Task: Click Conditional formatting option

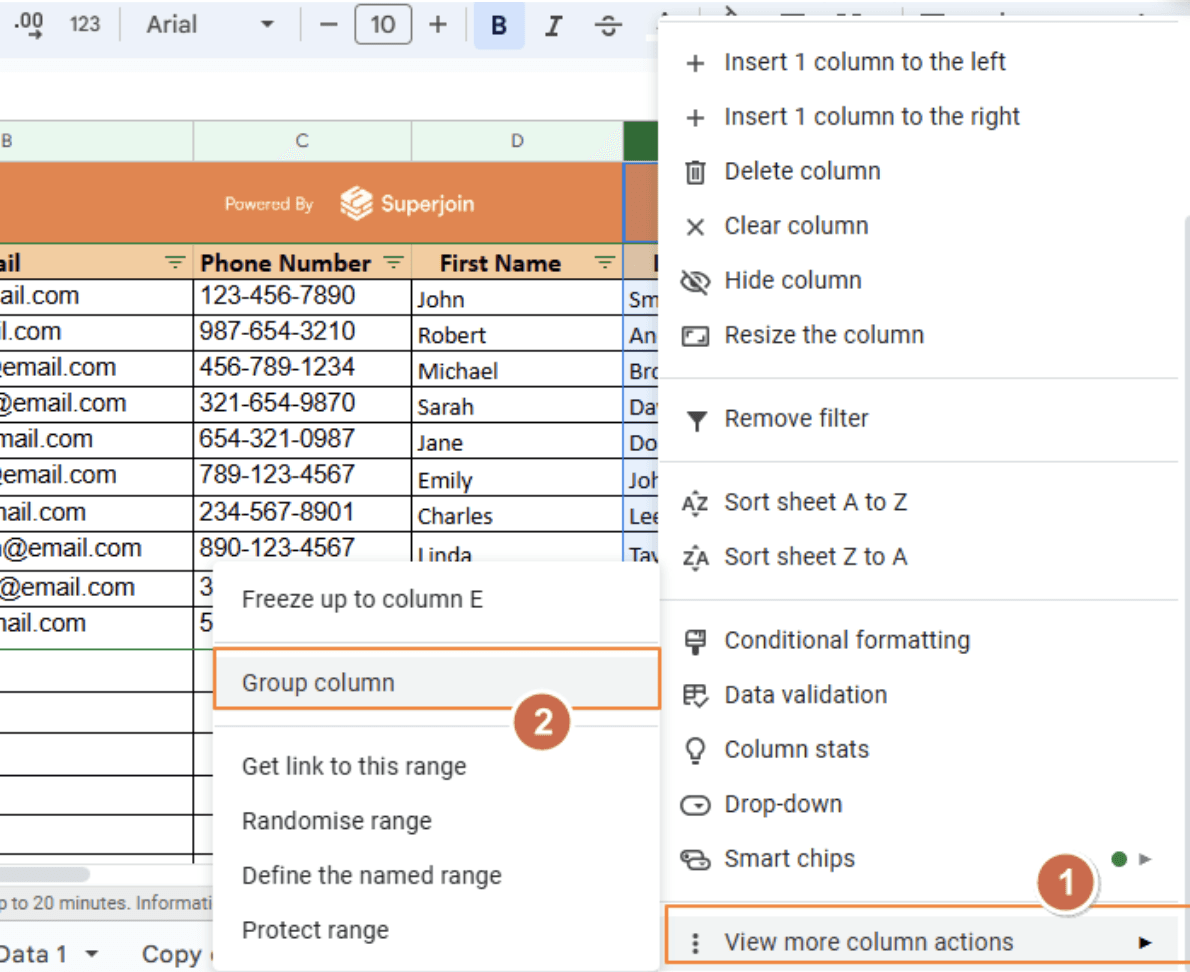Action: (846, 640)
